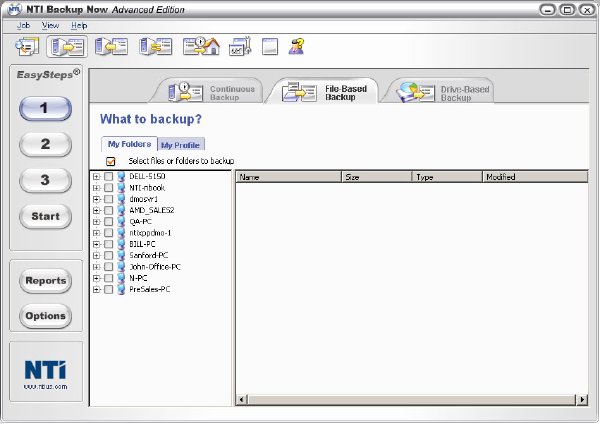
Task: Select the Backup toolbar icon with right arrow
Action: [67, 47]
